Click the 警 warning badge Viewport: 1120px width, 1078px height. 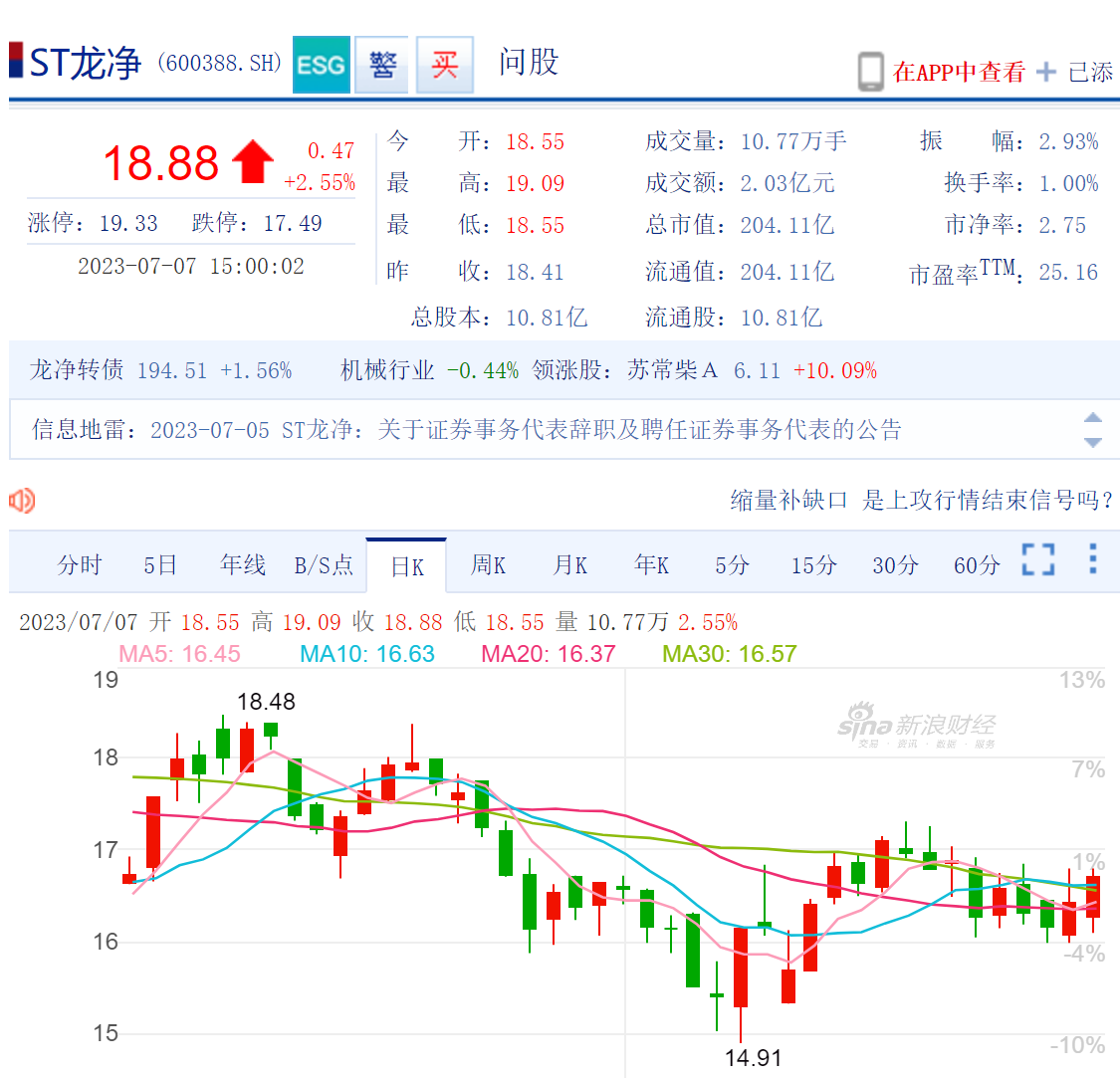pos(382,65)
